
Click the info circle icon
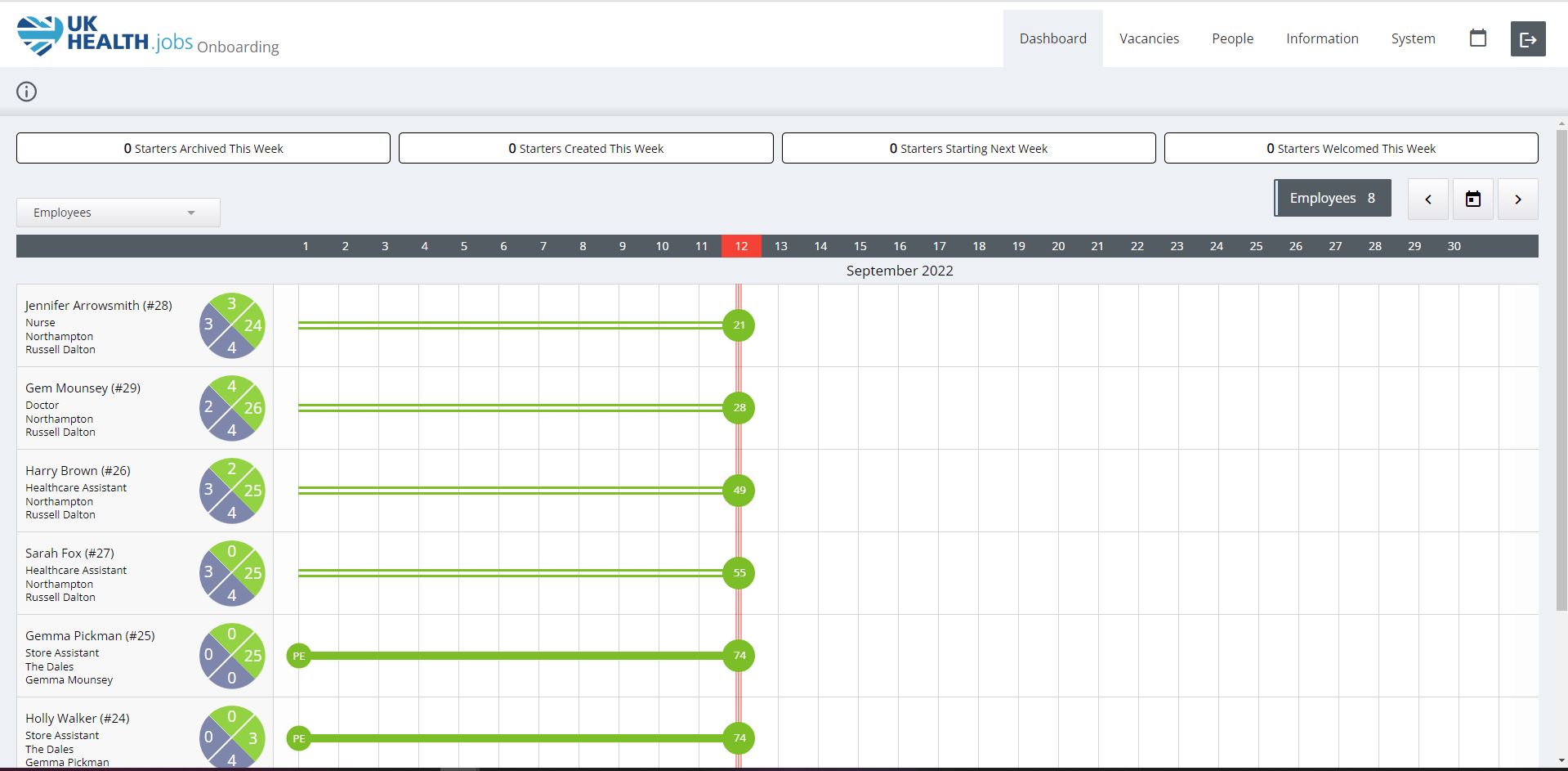(x=27, y=92)
